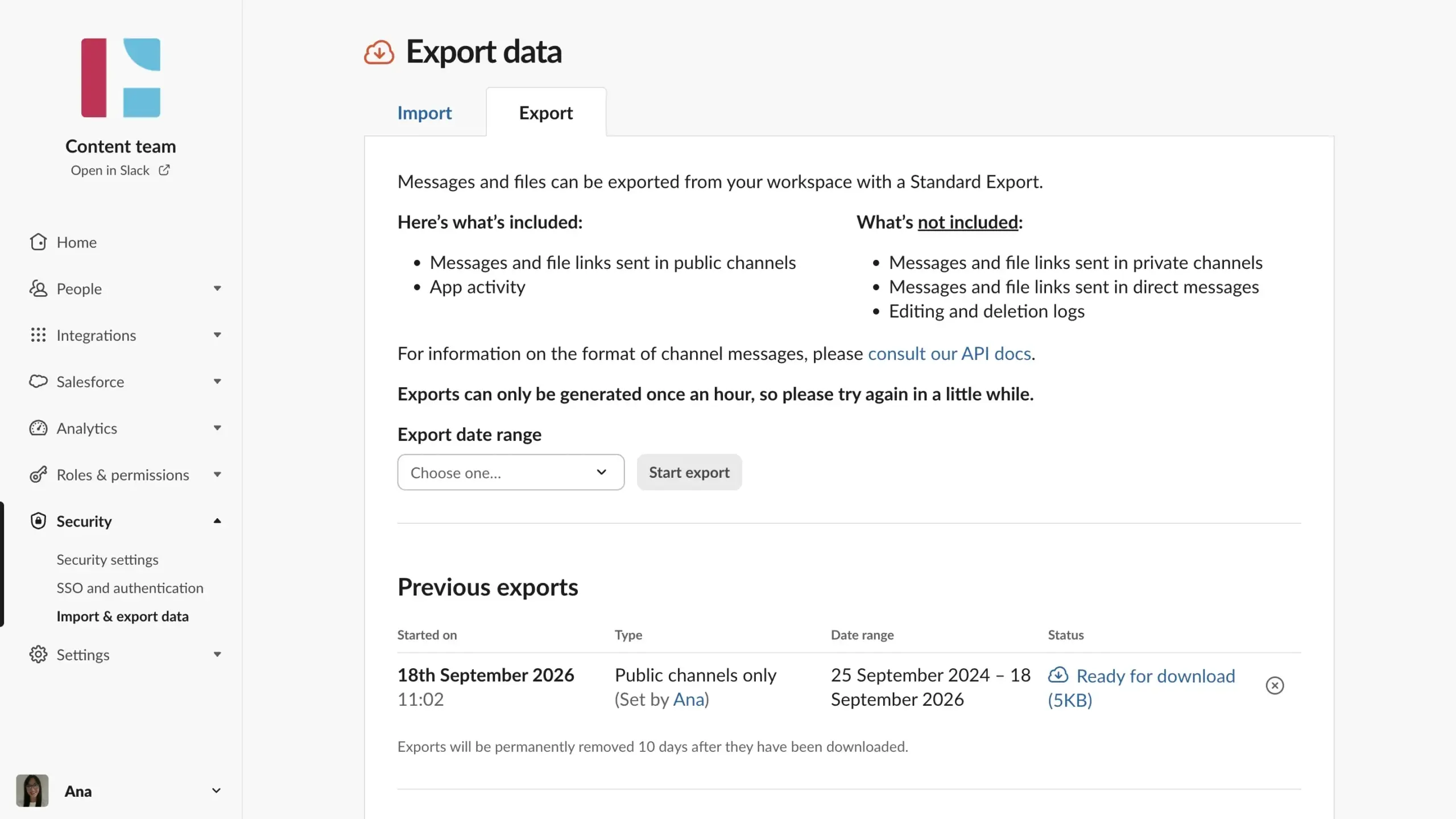Screen dimensions: 1456x819
Task: Expand the Integrations menu arrow
Action: pyautogui.click(x=217, y=335)
